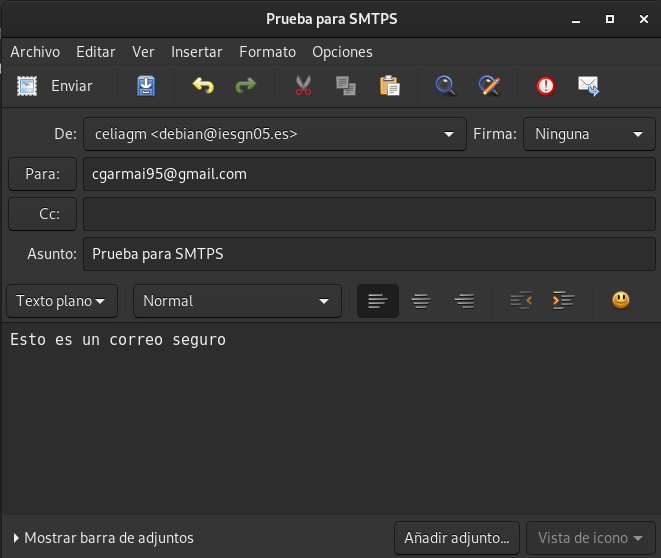Mark message as high priority icon
This screenshot has height=558, width=661.
545,86
